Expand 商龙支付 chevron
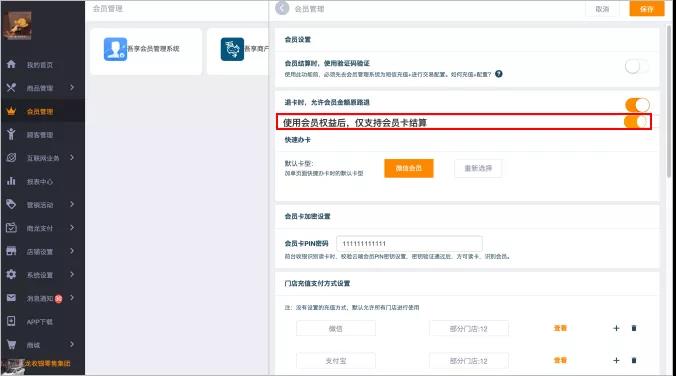The width and height of the screenshot is (676, 376). pyautogui.click(x=72, y=227)
